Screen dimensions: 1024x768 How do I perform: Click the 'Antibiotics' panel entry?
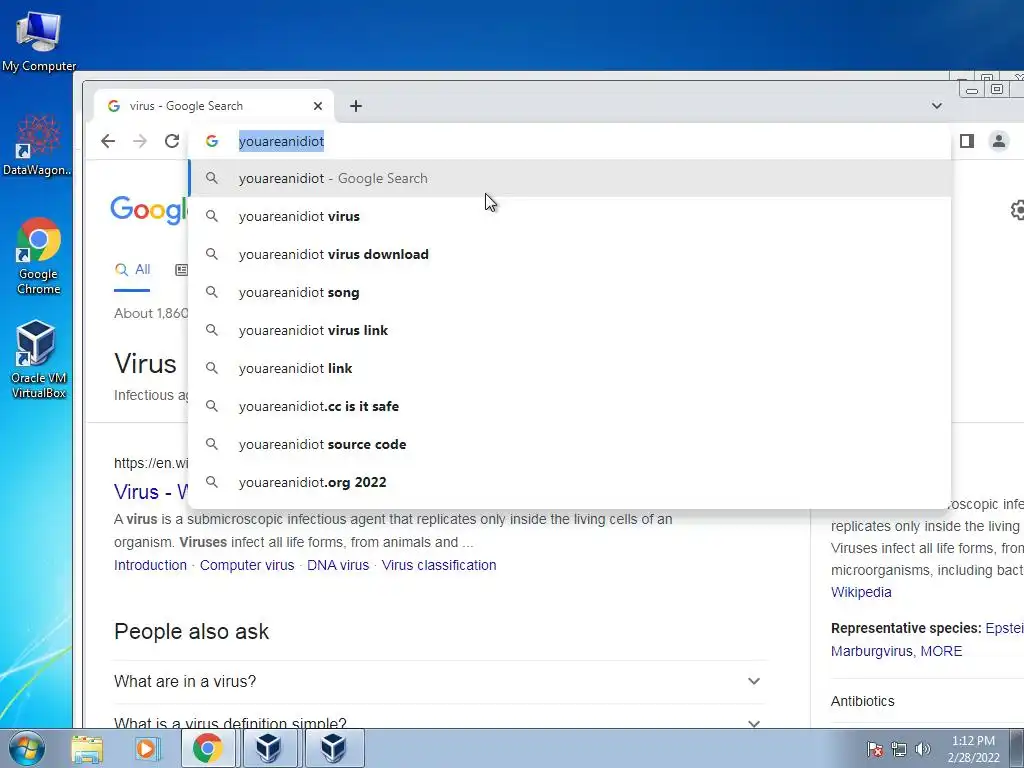point(862,701)
